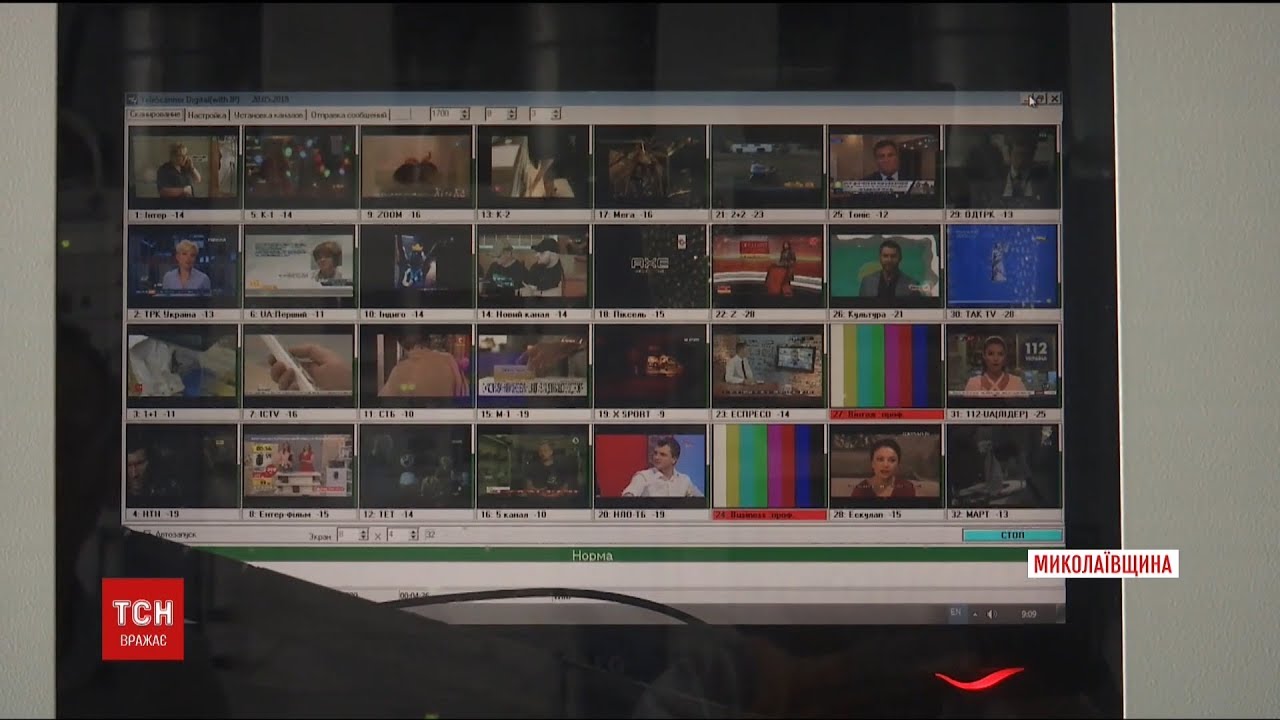Select the Мега channel thumbnail
Screen dimensions: 1280x720
(x=650, y=167)
